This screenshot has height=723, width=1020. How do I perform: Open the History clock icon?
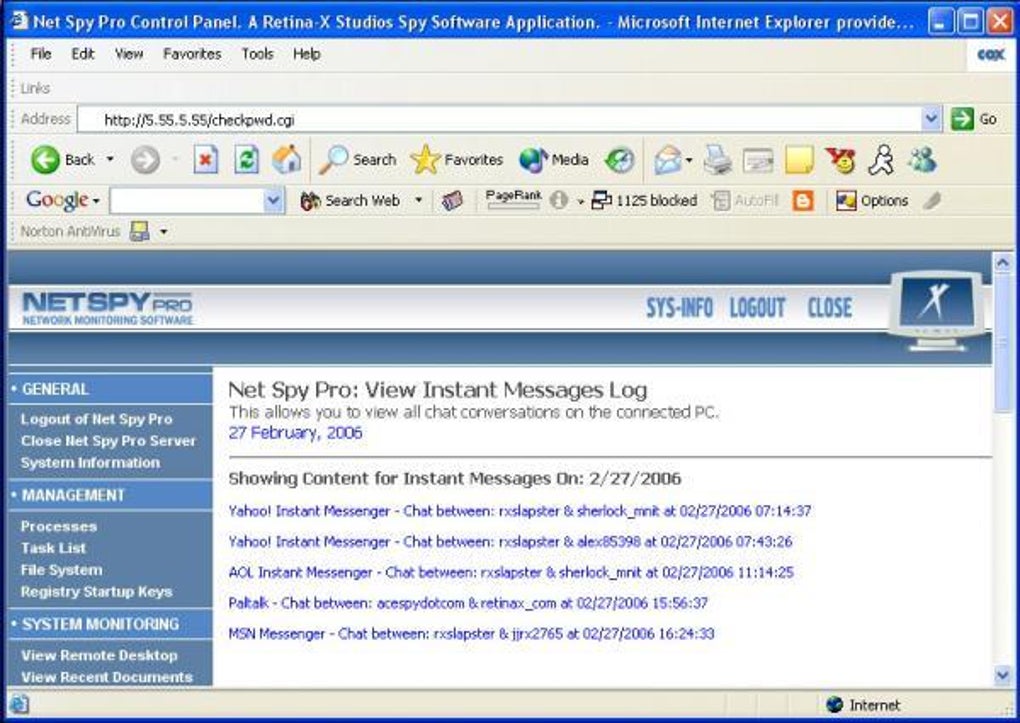coord(619,160)
